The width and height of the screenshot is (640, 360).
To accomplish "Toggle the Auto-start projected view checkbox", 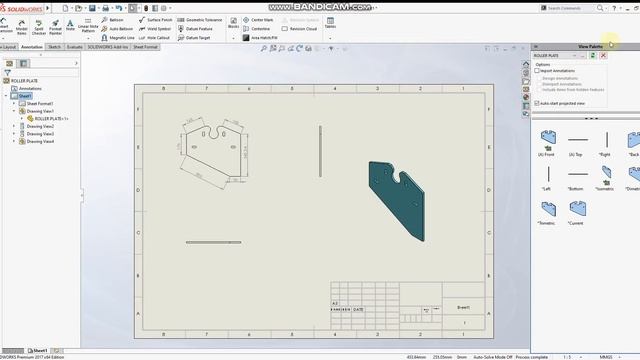I will click(537, 103).
